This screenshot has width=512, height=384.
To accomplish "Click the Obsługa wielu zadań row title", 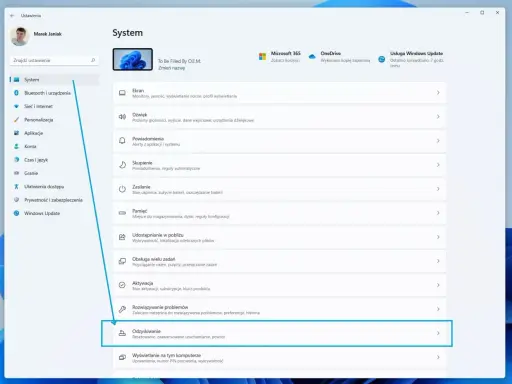I will 153,259.
